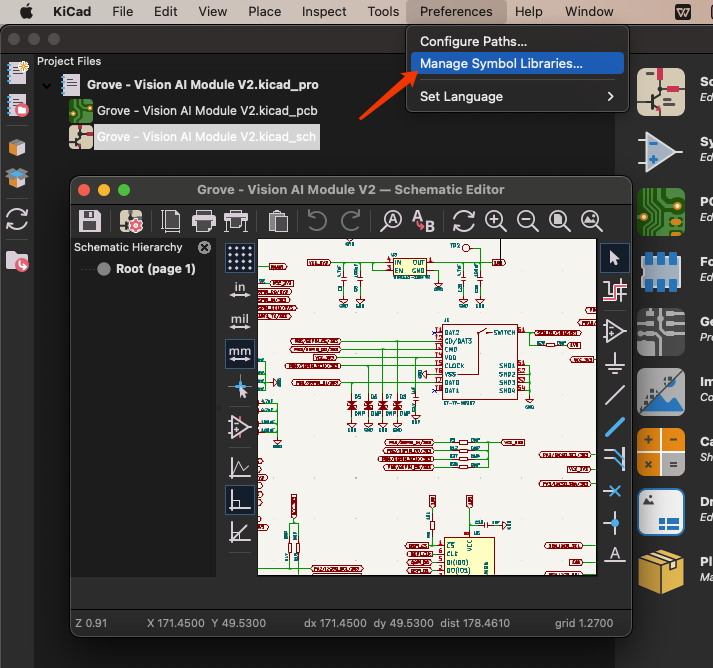Click Zoom to Objects icon
The image size is (713, 668).
592,221
